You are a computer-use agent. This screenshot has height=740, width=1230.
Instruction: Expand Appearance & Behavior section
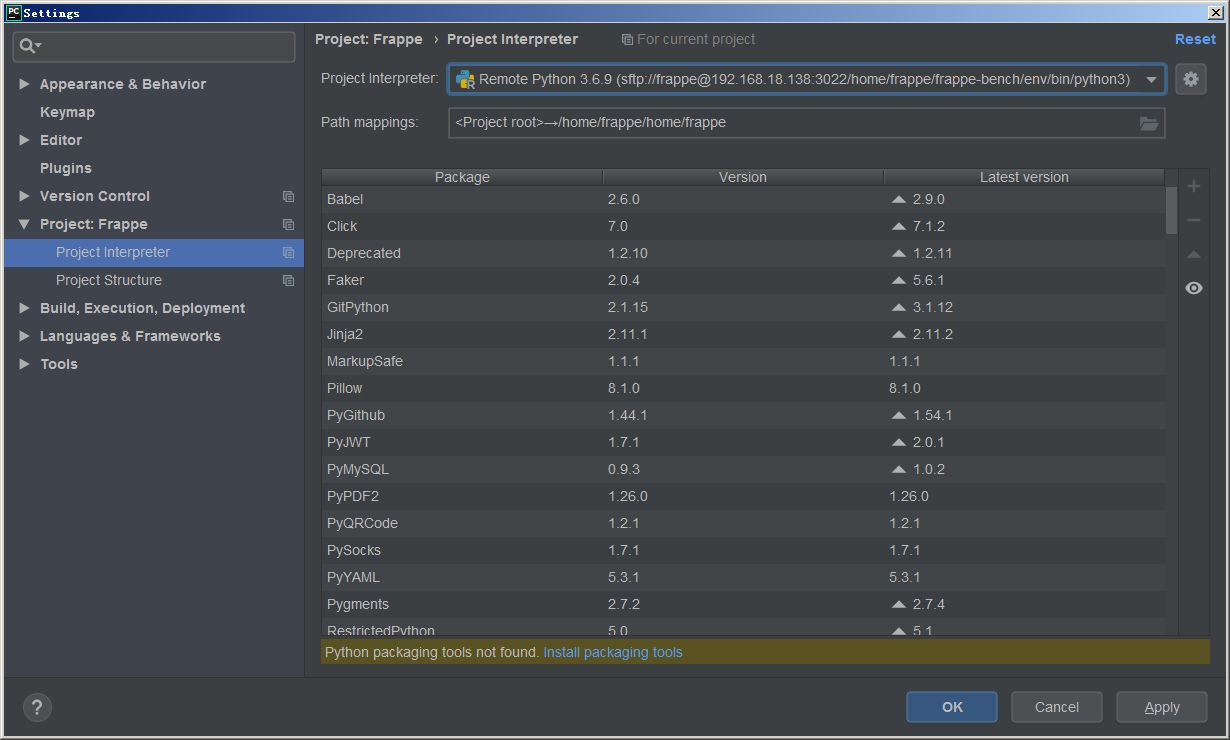point(24,84)
